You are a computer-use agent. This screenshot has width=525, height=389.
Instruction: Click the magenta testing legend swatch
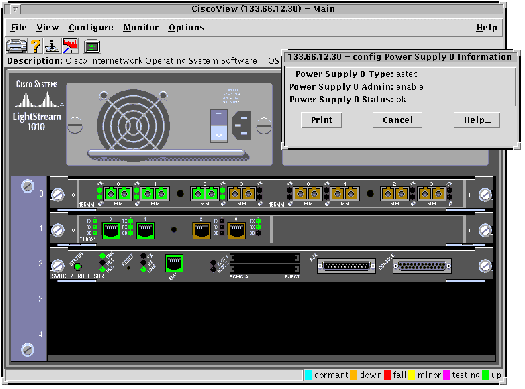tap(446, 375)
